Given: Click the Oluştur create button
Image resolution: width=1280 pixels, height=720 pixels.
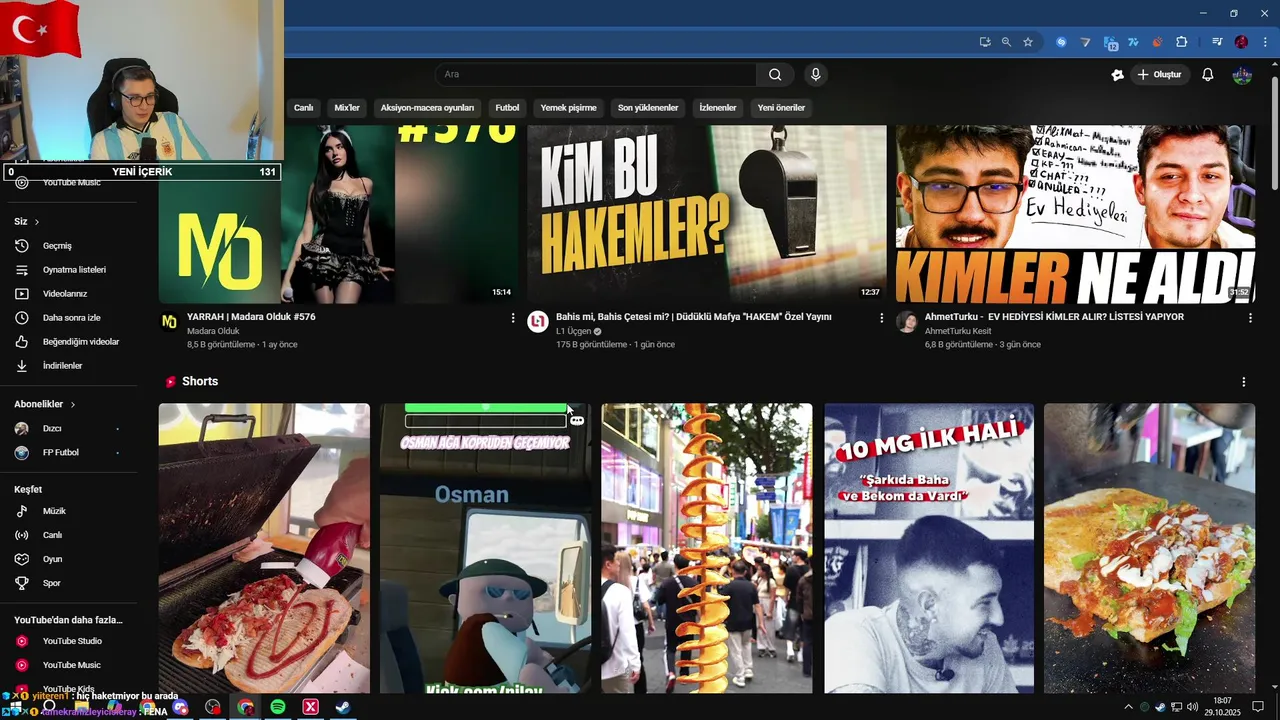Looking at the screenshot, I should tap(1161, 74).
